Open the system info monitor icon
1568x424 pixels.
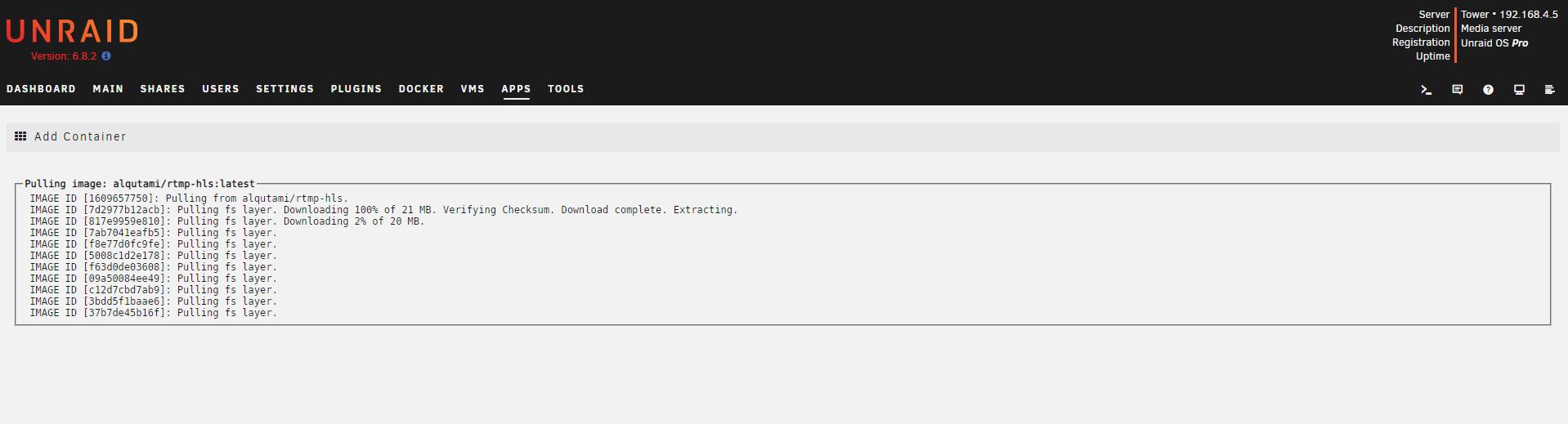pos(1519,90)
